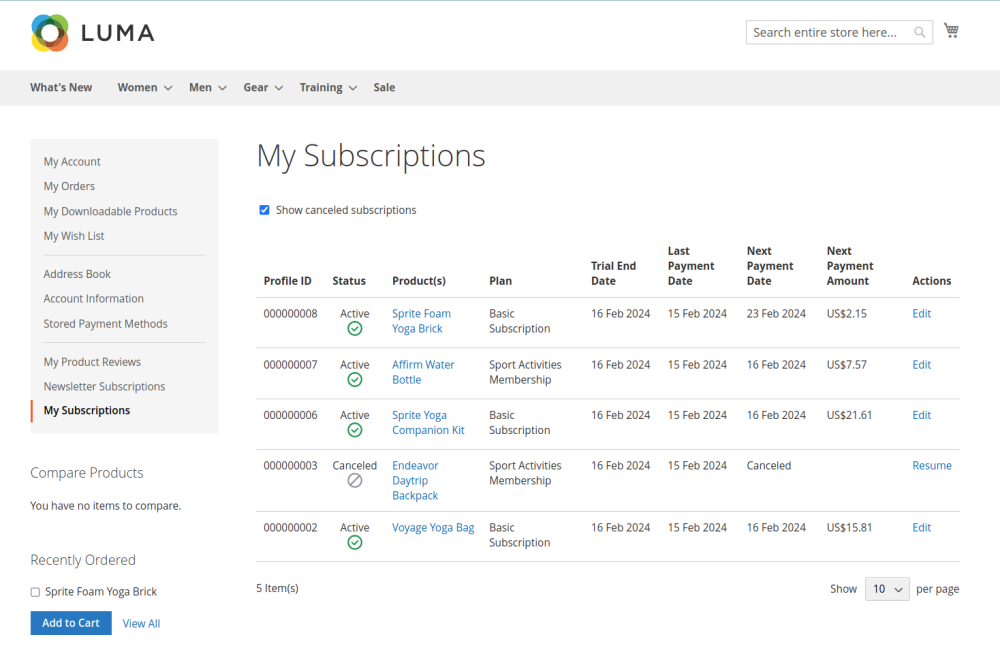
Task: Go to My Orders in sidebar
Action: 69,186
